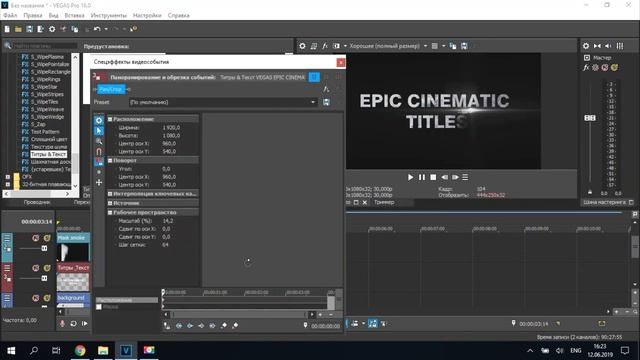Open project properties gear in the main toolbar
This screenshot has height=360, width=640.
pos(52,29)
